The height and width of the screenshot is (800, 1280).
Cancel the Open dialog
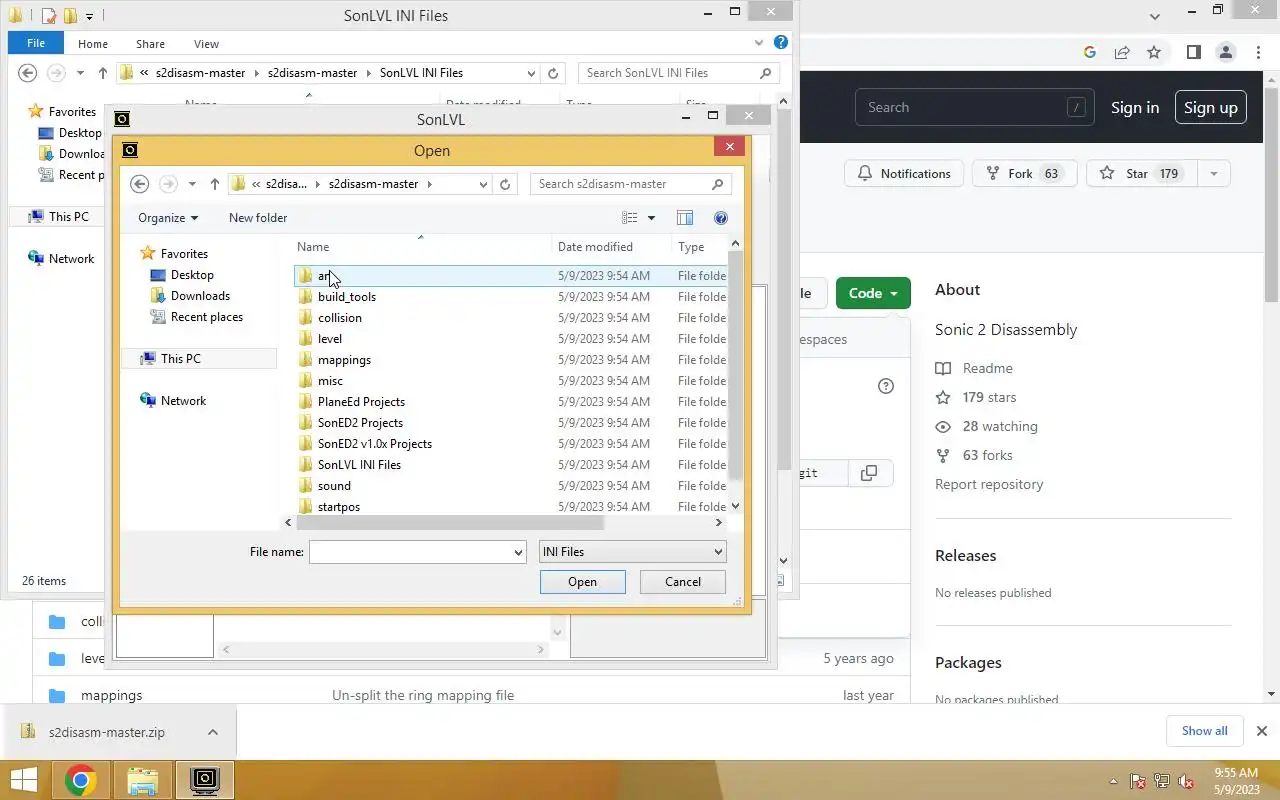click(x=683, y=582)
